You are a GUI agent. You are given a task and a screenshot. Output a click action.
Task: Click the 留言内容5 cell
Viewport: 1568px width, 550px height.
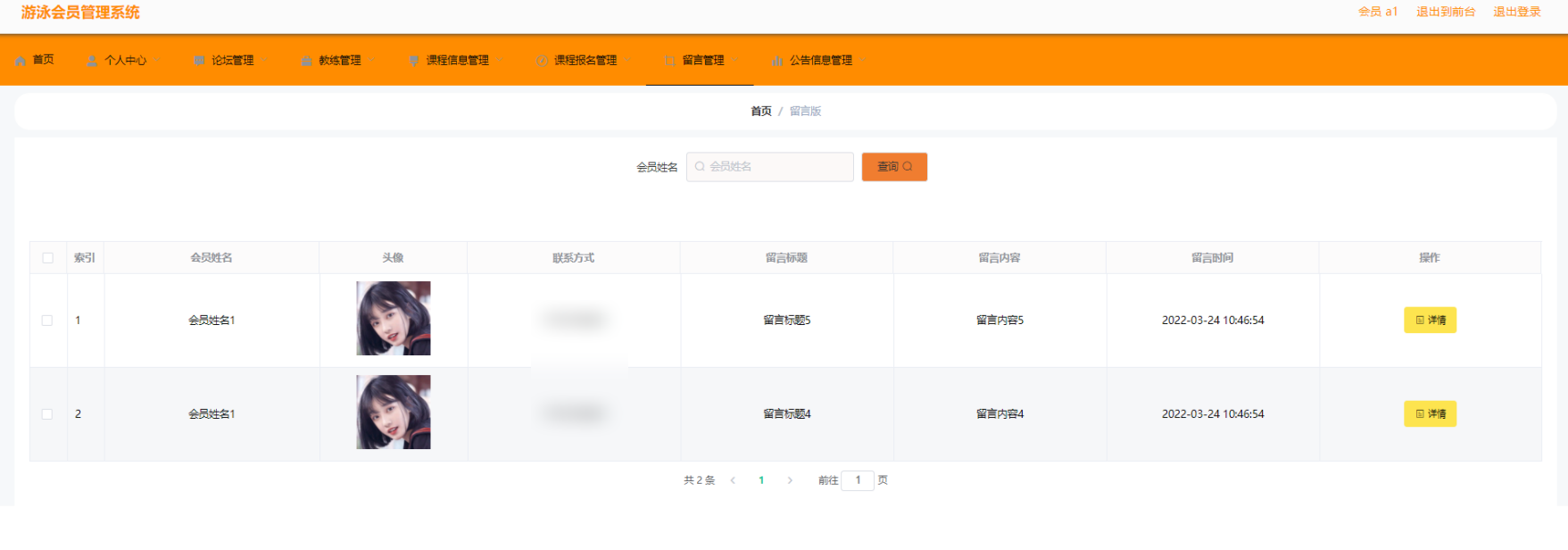pos(1000,321)
